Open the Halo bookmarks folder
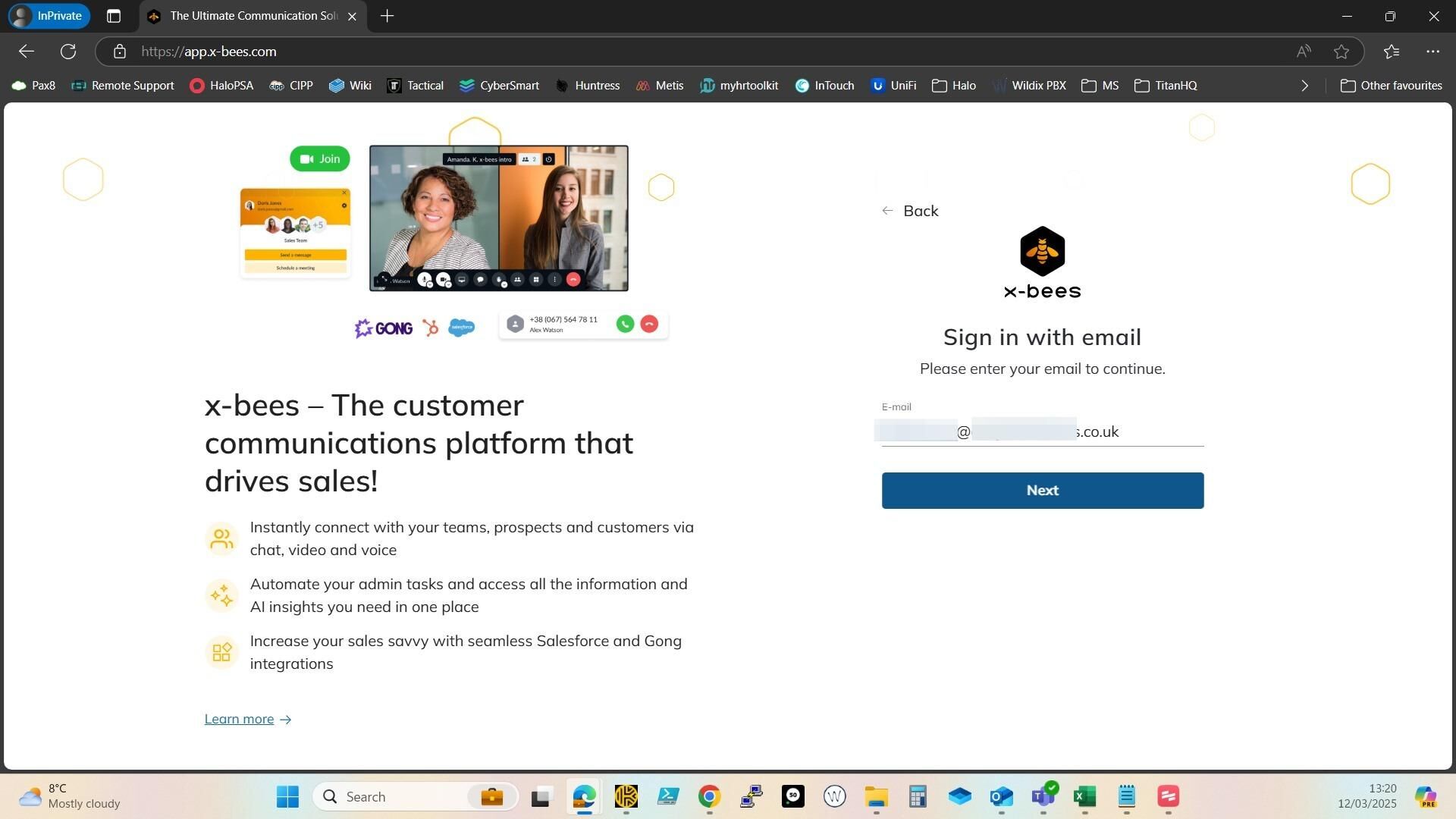The width and height of the screenshot is (1456, 819). coord(953,86)
